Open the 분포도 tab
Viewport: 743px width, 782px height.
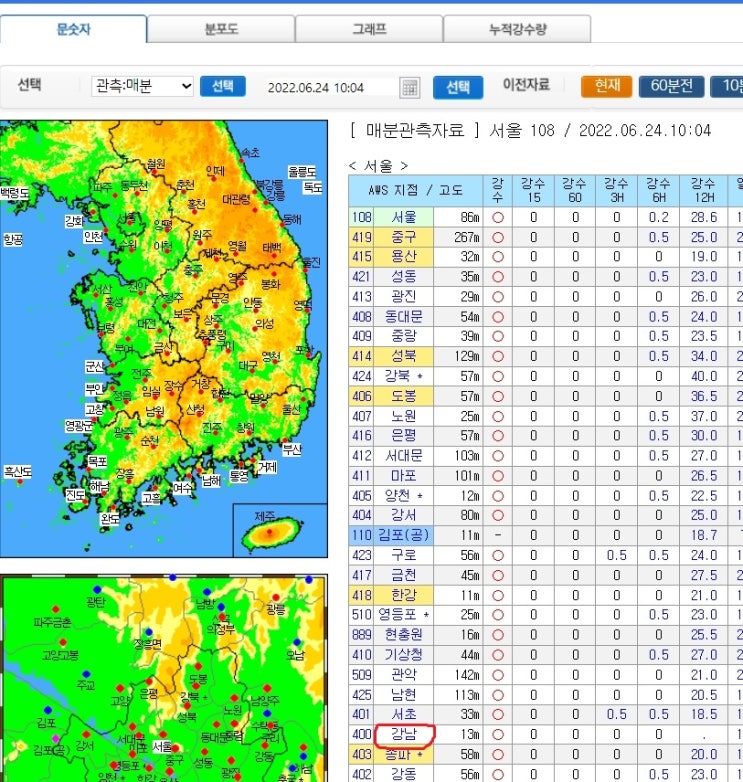click(221, 29)
